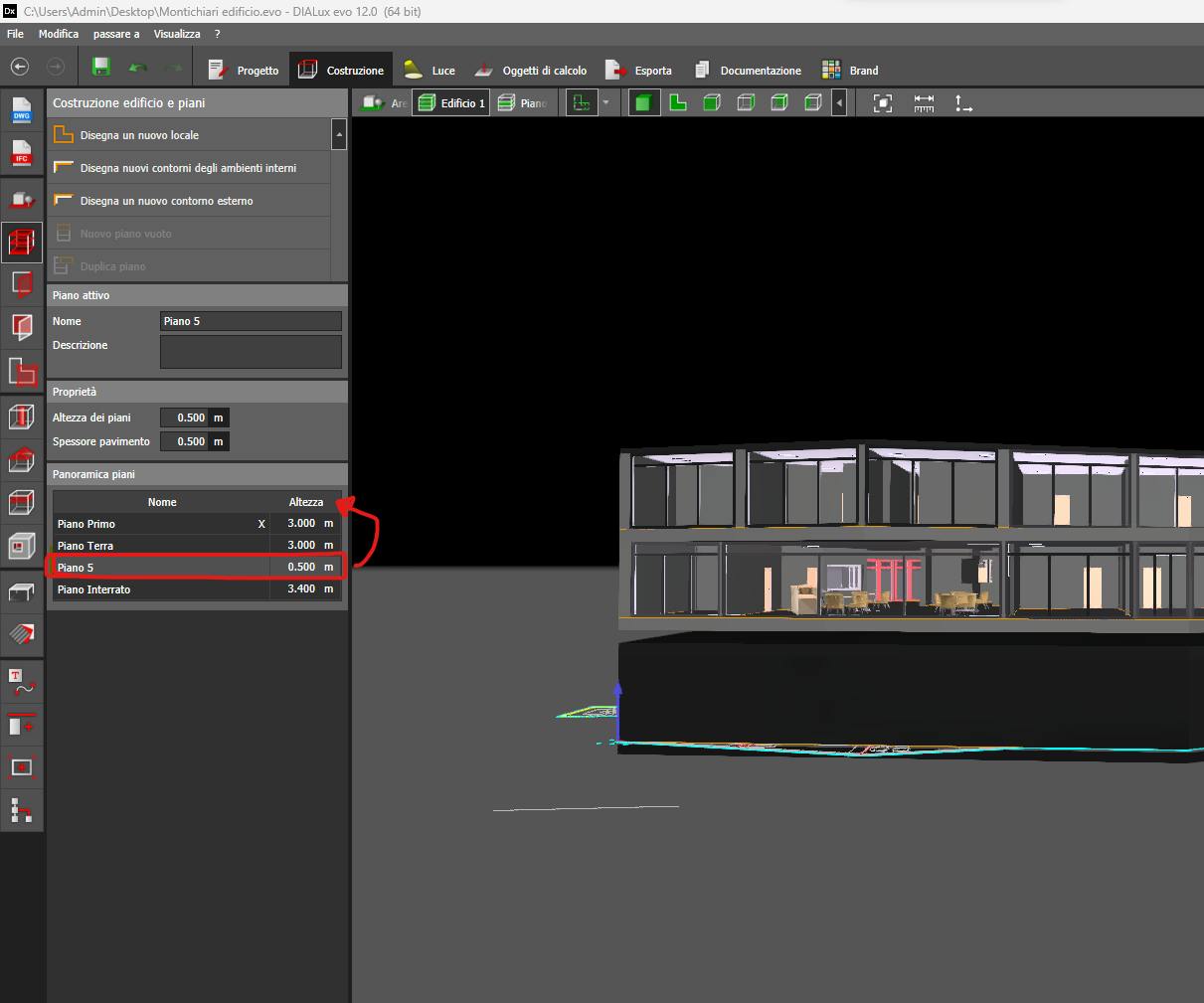The height and width of the screenshot is (1003, 1204).
Task: Click Disegna un nuovo contorno esterno
Action: [166, 201]
